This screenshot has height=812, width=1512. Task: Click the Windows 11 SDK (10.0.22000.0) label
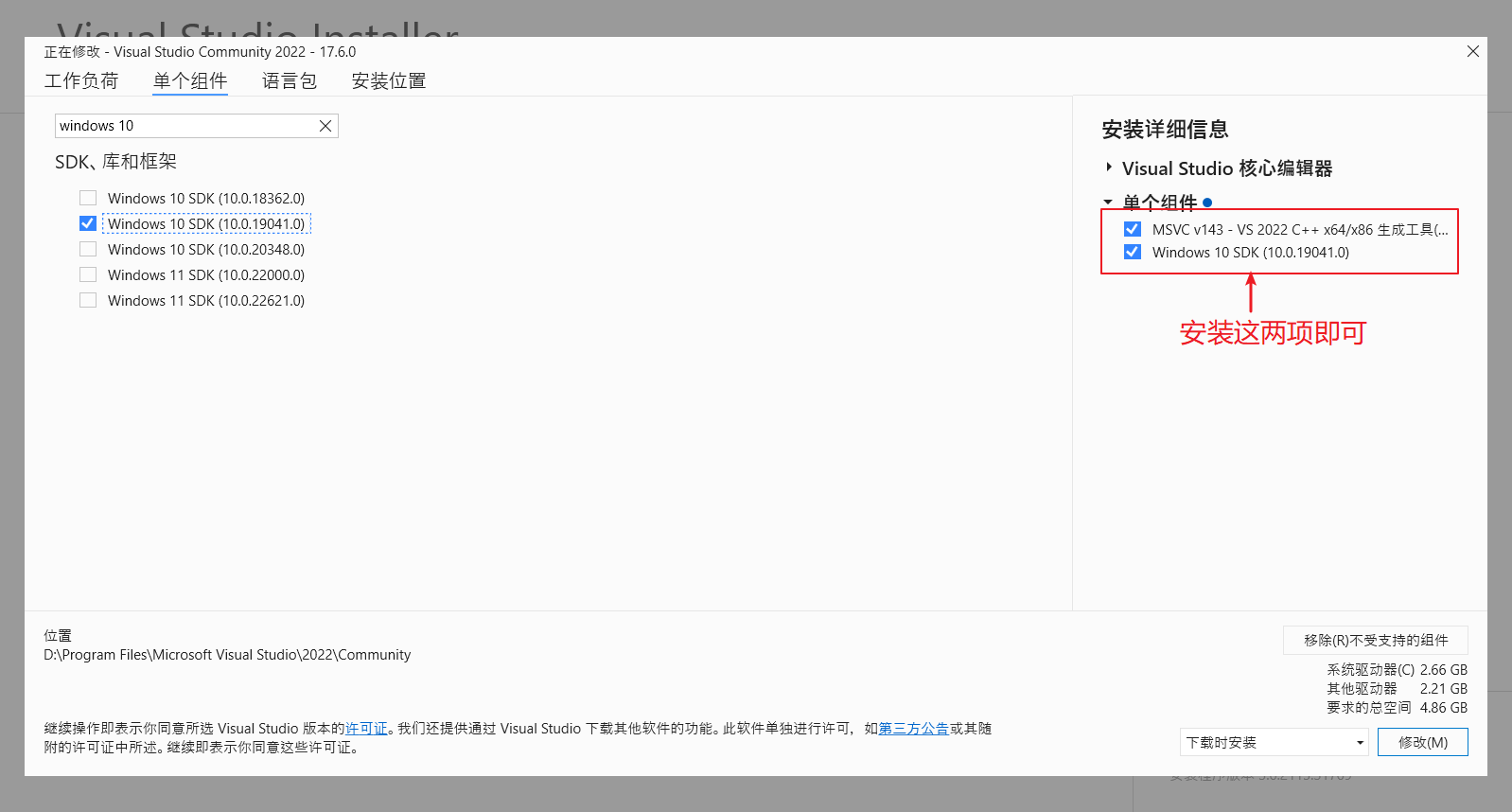click(x=206, y=274)
